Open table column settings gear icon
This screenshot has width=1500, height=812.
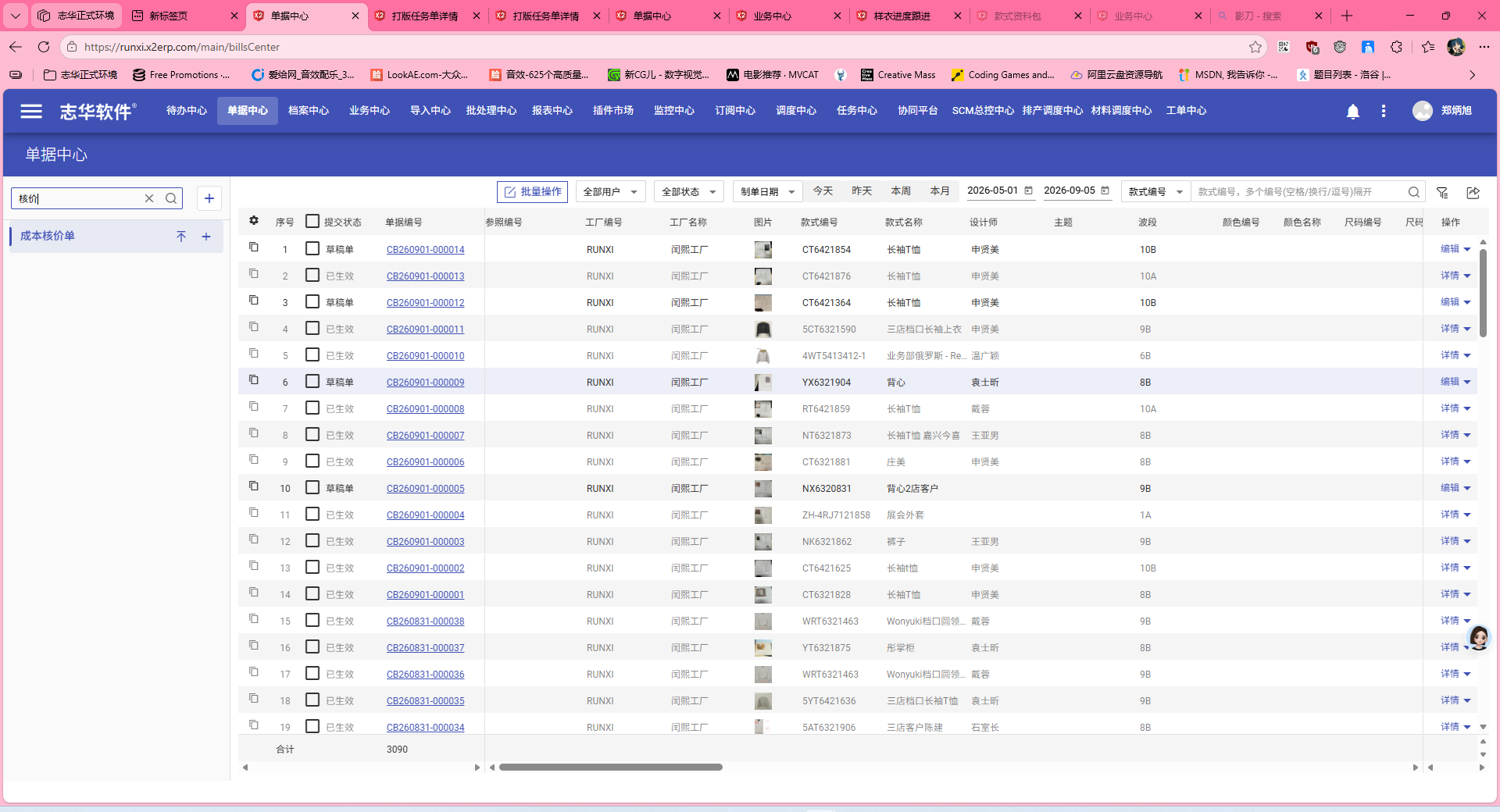pos(254,221)
